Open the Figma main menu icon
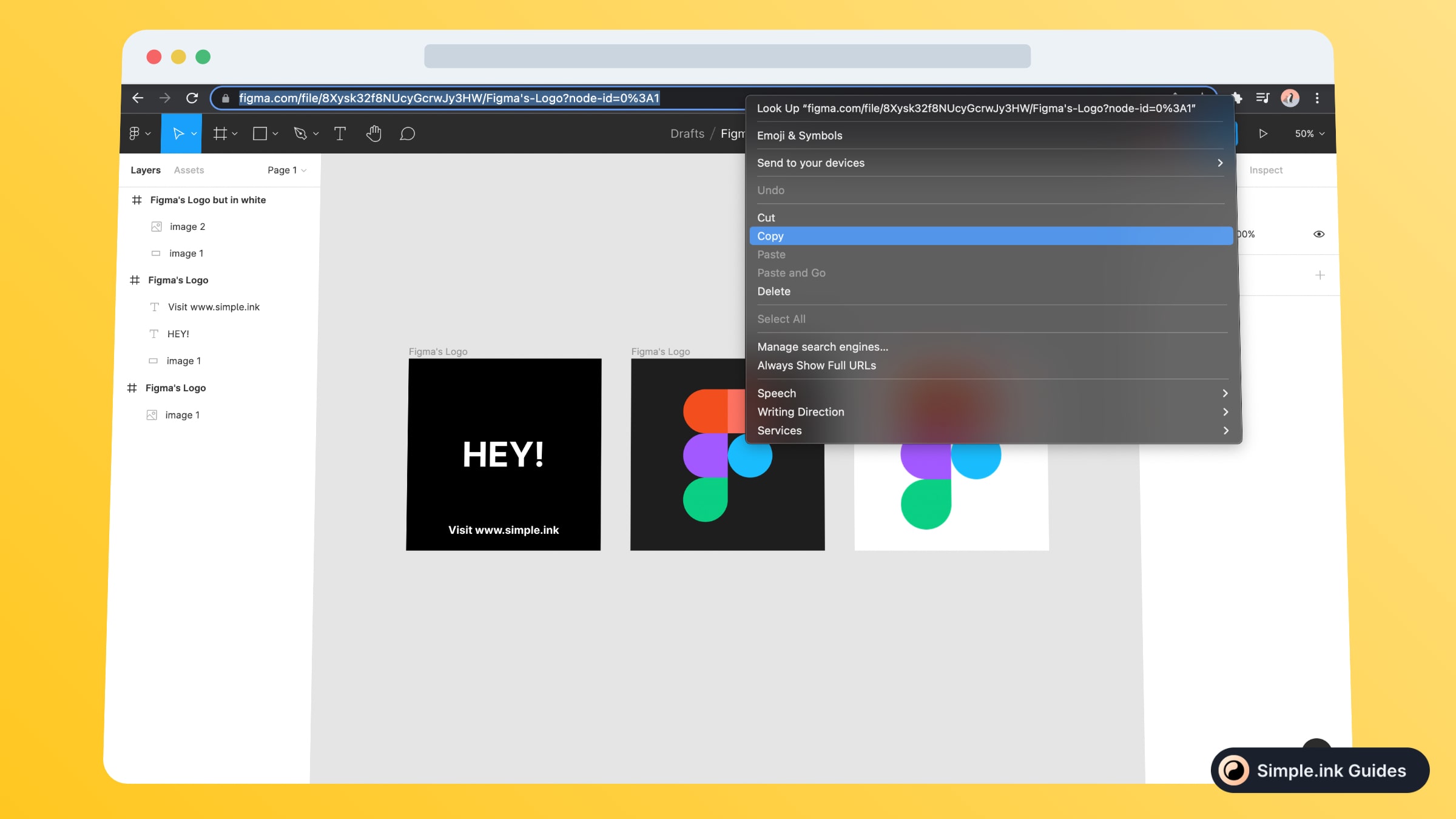The image size is (1456, 819). pyautogui.click(x=135, y=133)
